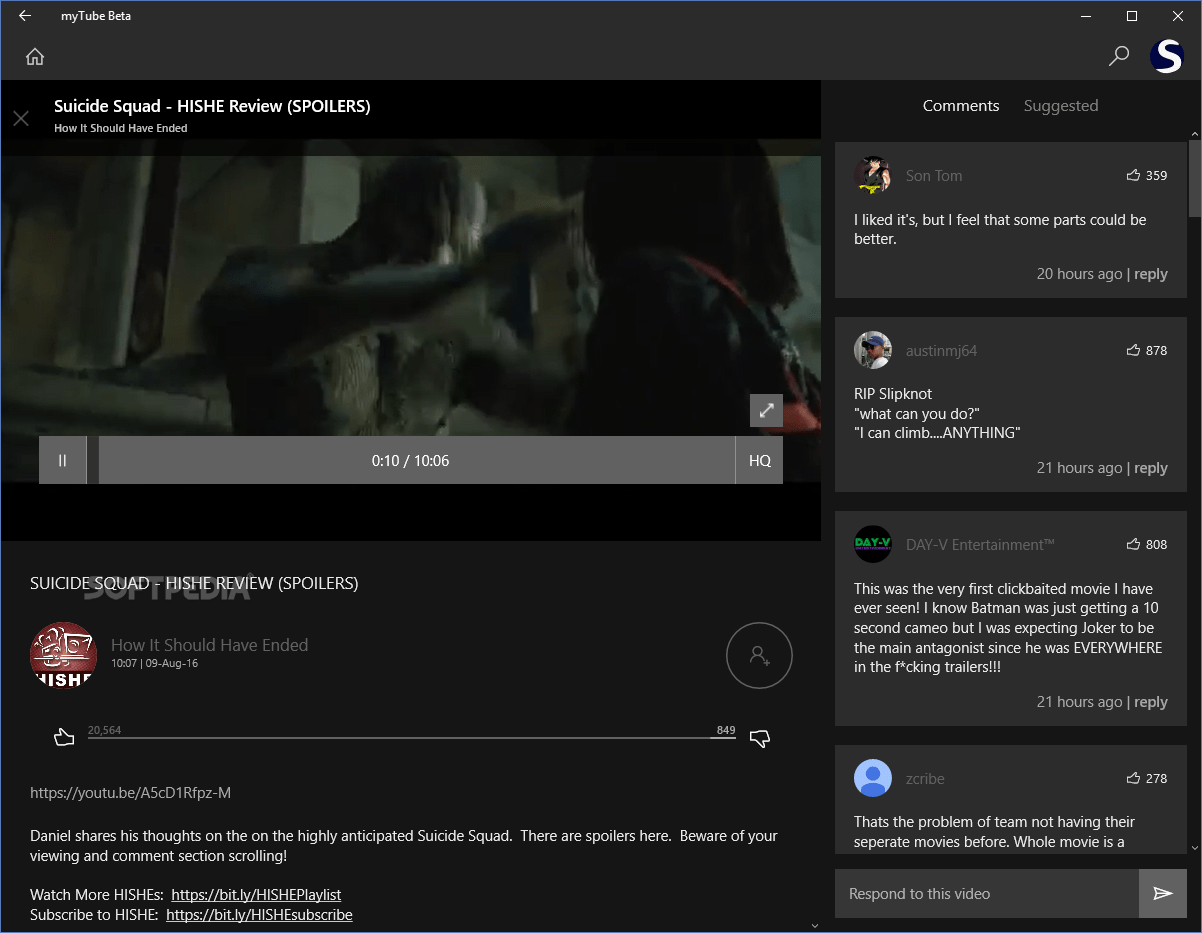Dislike the video with thumbs down
Image resolution: width=1202 pixels, height=933 pixels.
coord(760,737)
